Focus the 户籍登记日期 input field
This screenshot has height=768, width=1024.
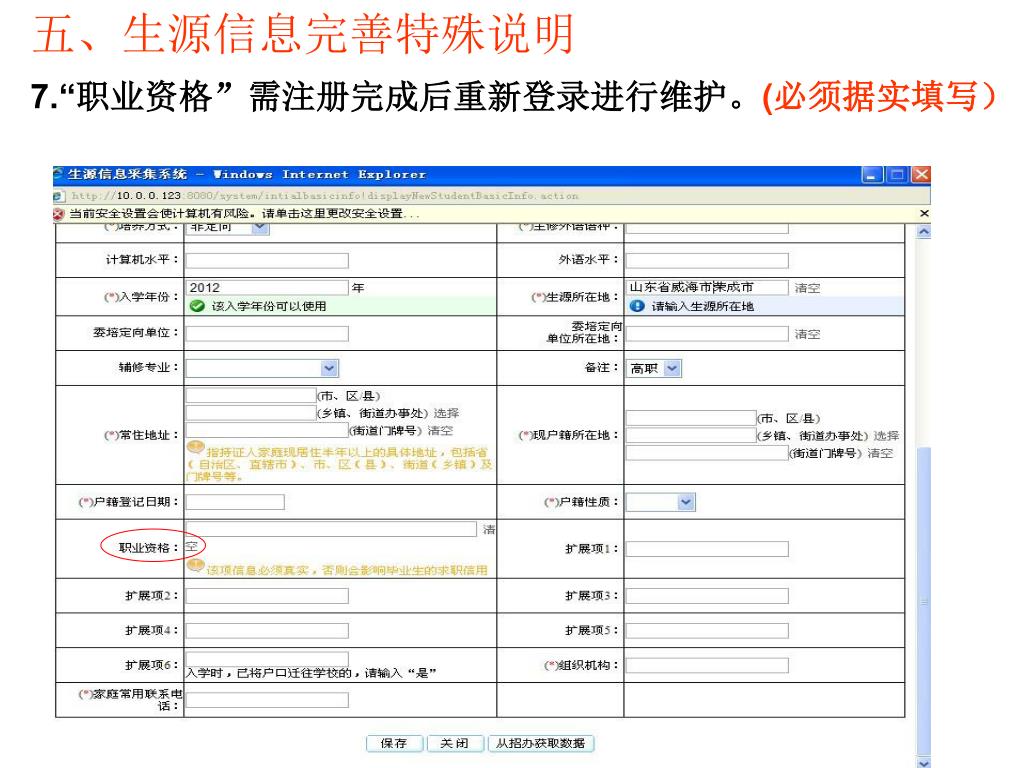235,502
